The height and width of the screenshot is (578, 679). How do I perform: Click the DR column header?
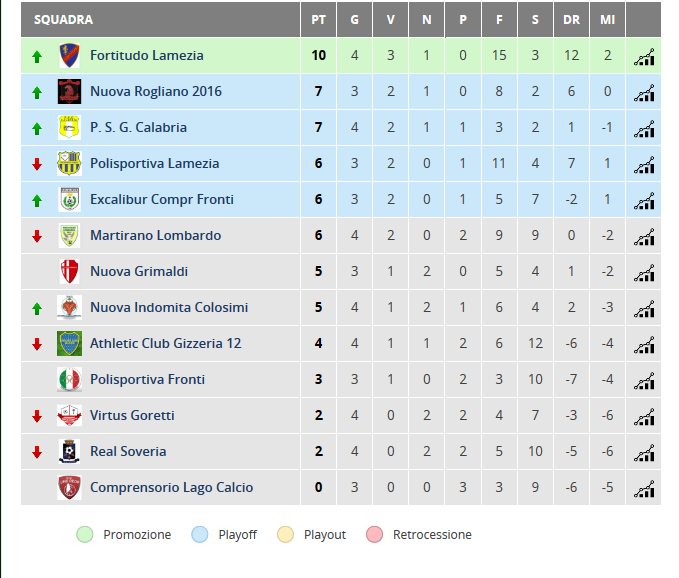(x=571, y=19)
